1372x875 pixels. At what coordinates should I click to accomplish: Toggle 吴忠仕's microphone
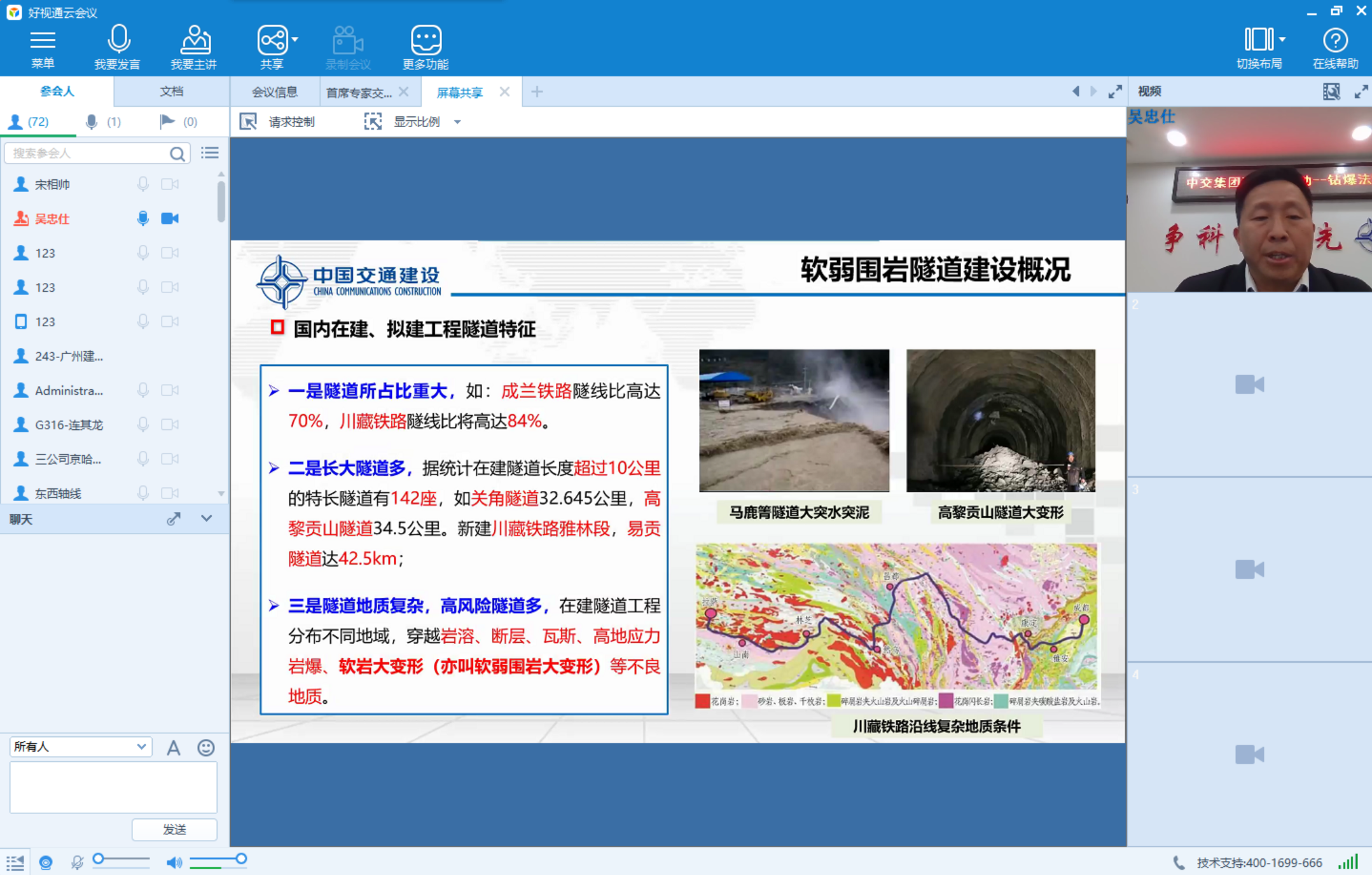tap(143, 219)
